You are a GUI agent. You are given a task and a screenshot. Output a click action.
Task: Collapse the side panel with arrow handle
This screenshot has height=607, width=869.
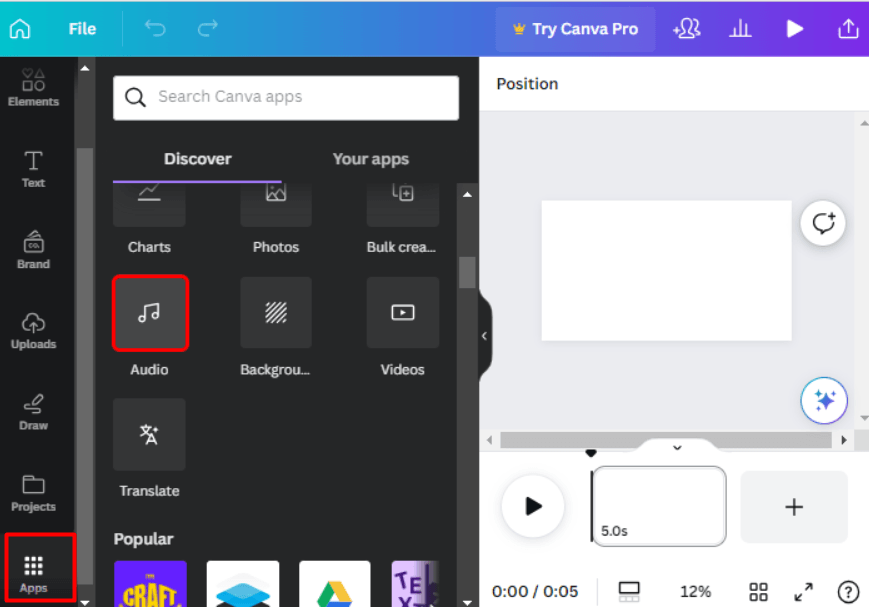pos(484,336)
